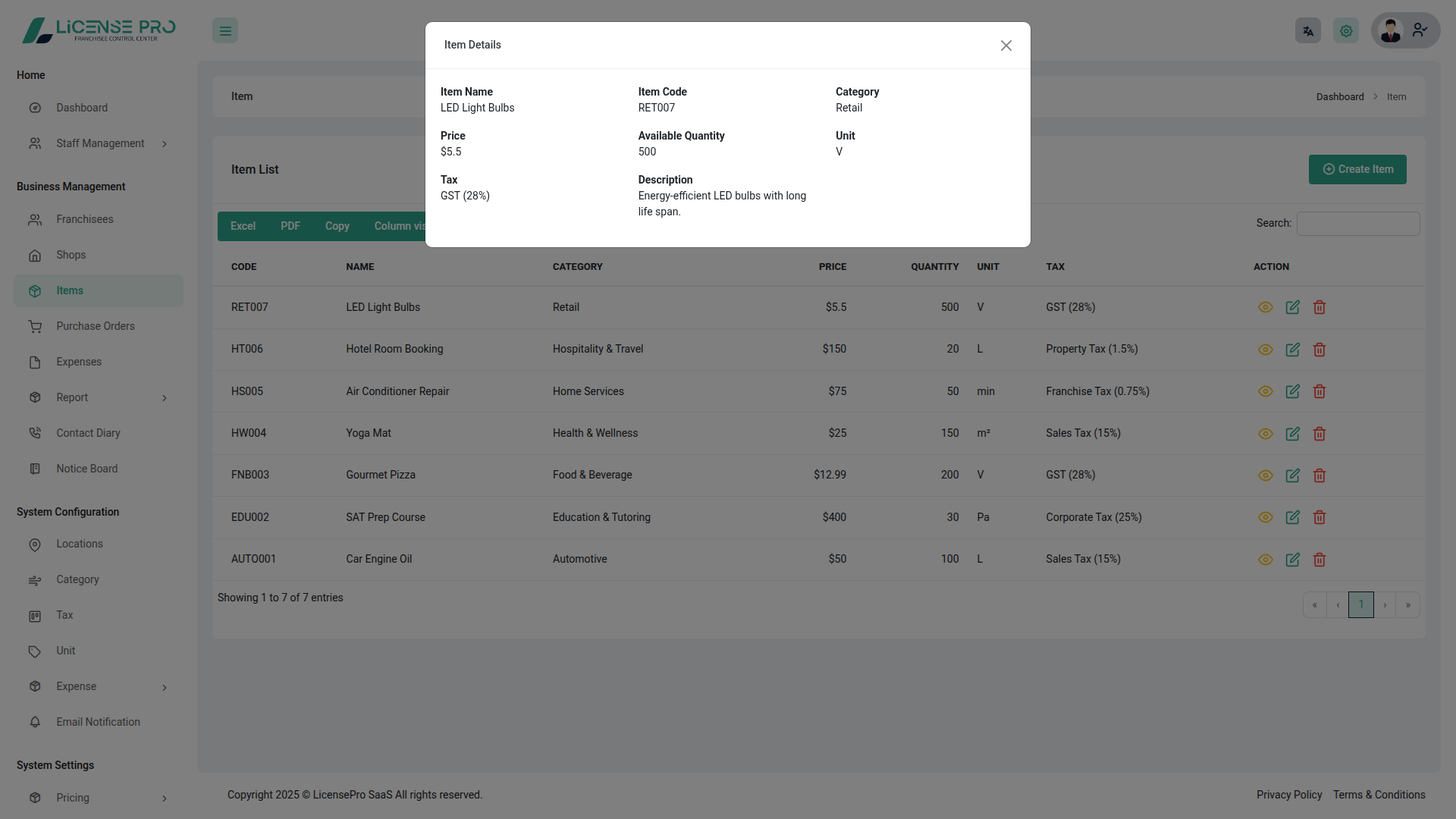Export the table via Excel button
Screen dimensions: 1456x819
(x=243, y=226)
